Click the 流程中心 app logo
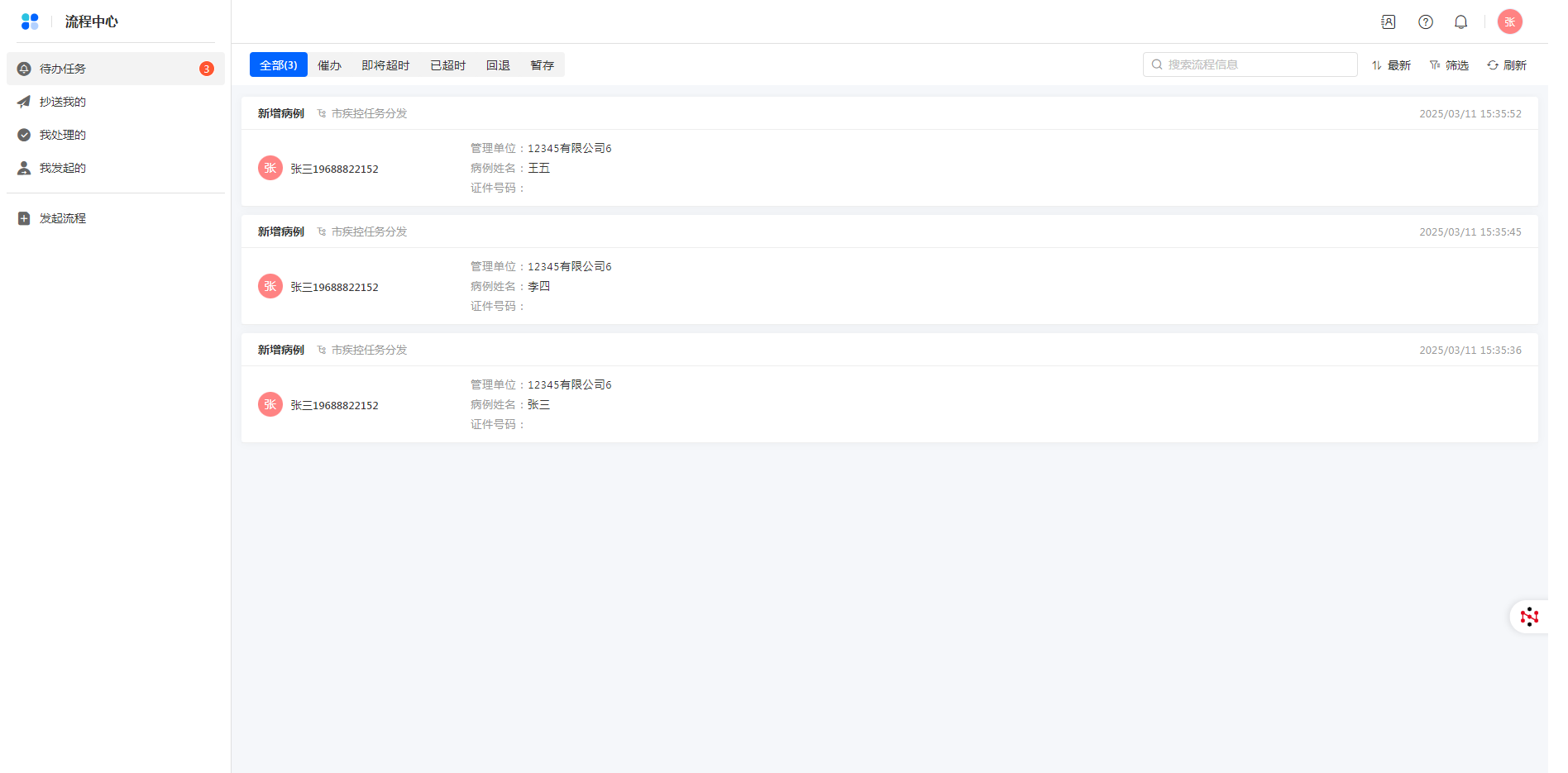This screenshot has height=773, width=1568. (30, 21)
